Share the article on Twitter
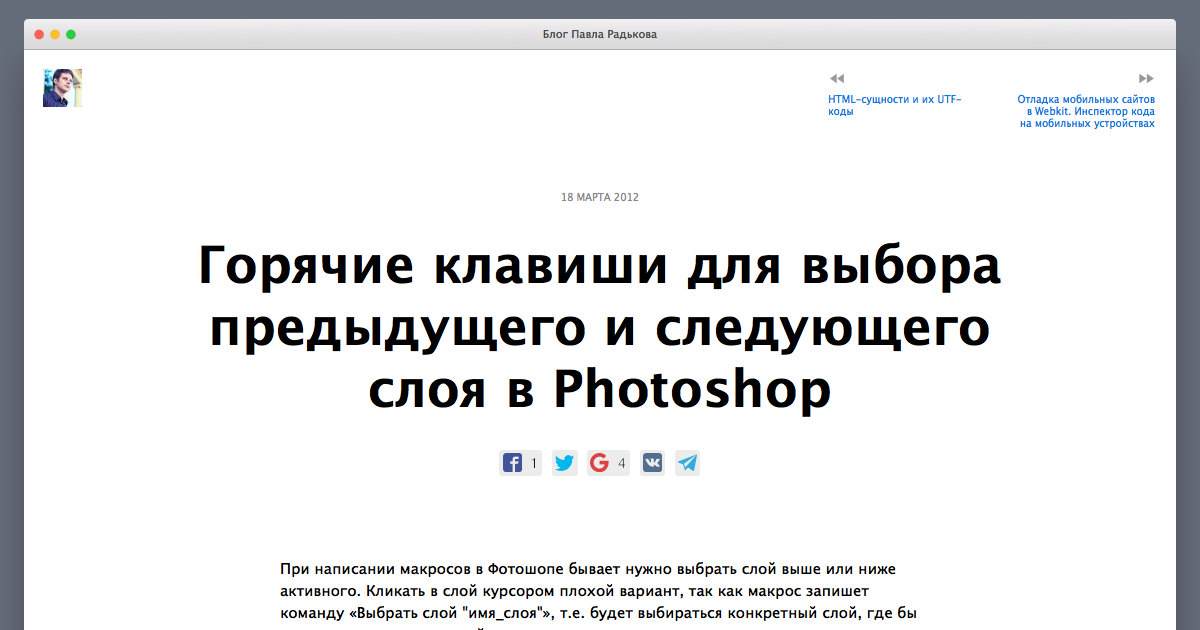The height and width of the screenshot is (630, 1200). 565,463
